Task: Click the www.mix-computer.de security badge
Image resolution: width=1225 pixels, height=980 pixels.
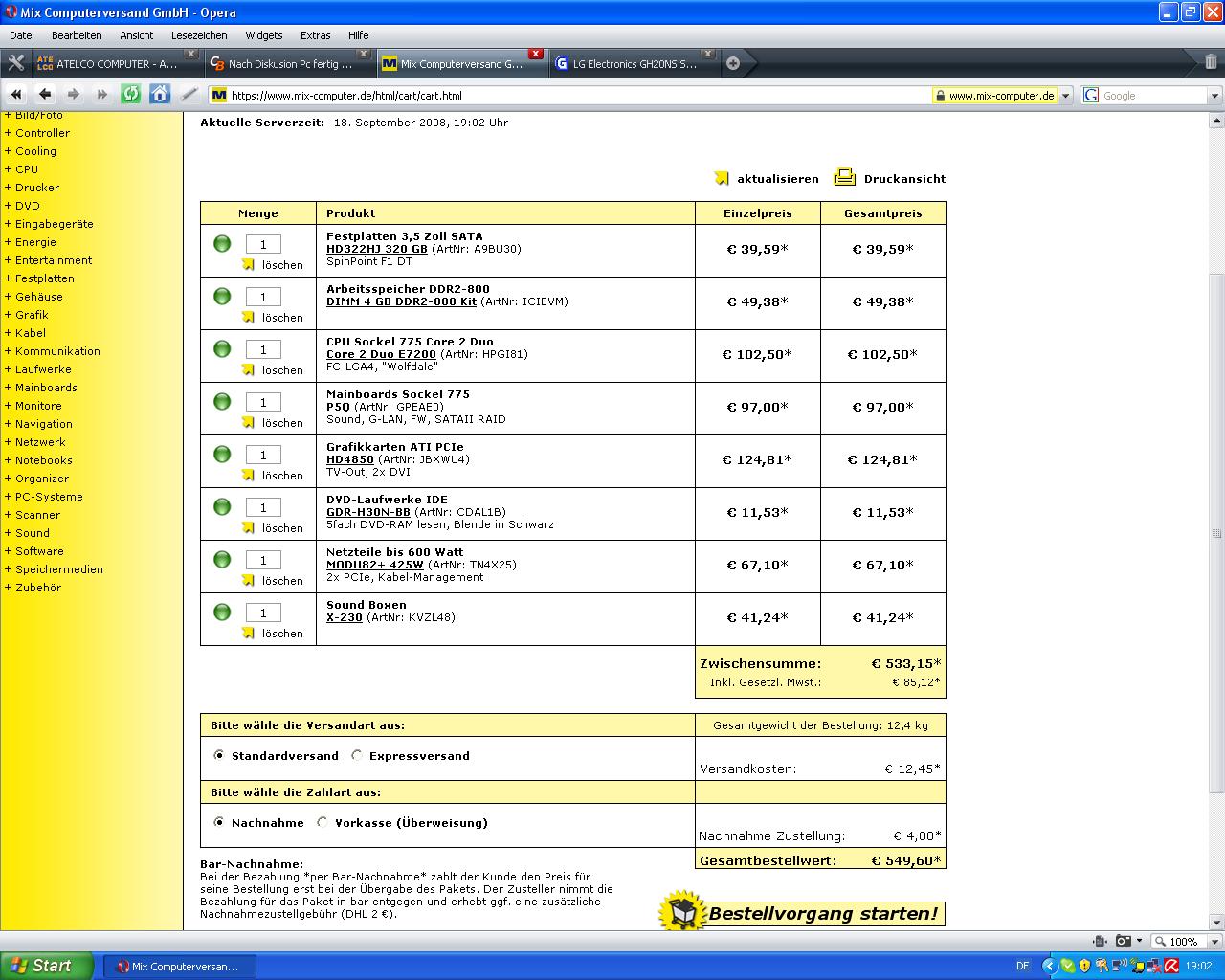Action: tap(995, 96)
